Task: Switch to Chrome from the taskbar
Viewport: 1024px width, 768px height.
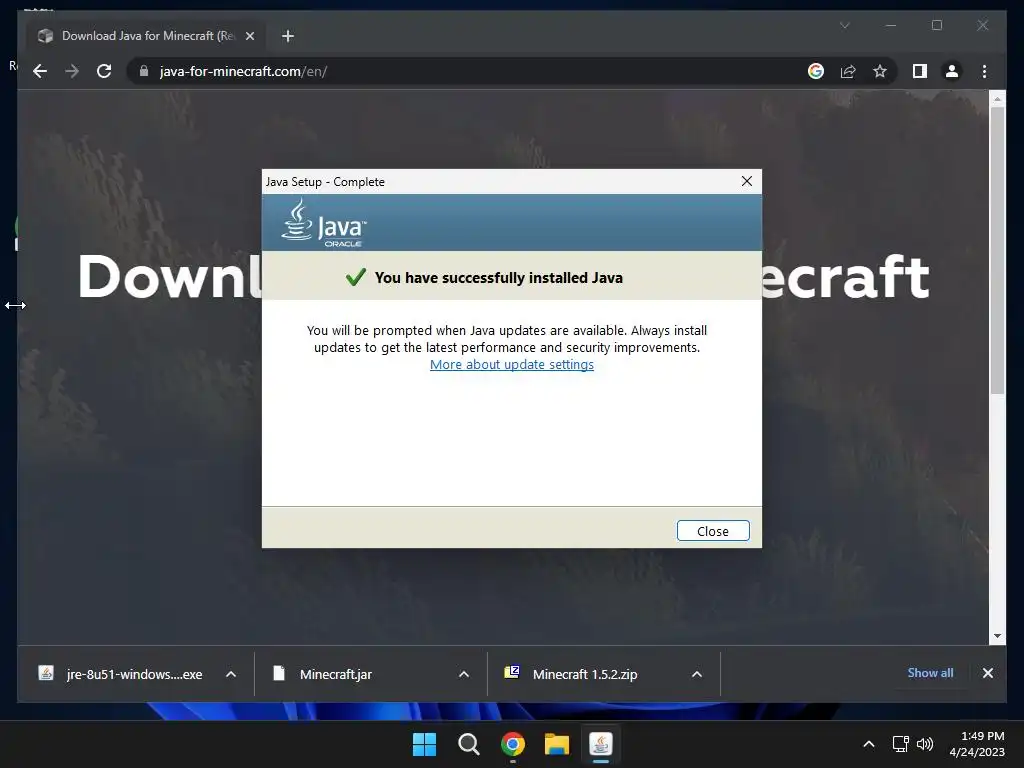Action: [x=513, y=744]
